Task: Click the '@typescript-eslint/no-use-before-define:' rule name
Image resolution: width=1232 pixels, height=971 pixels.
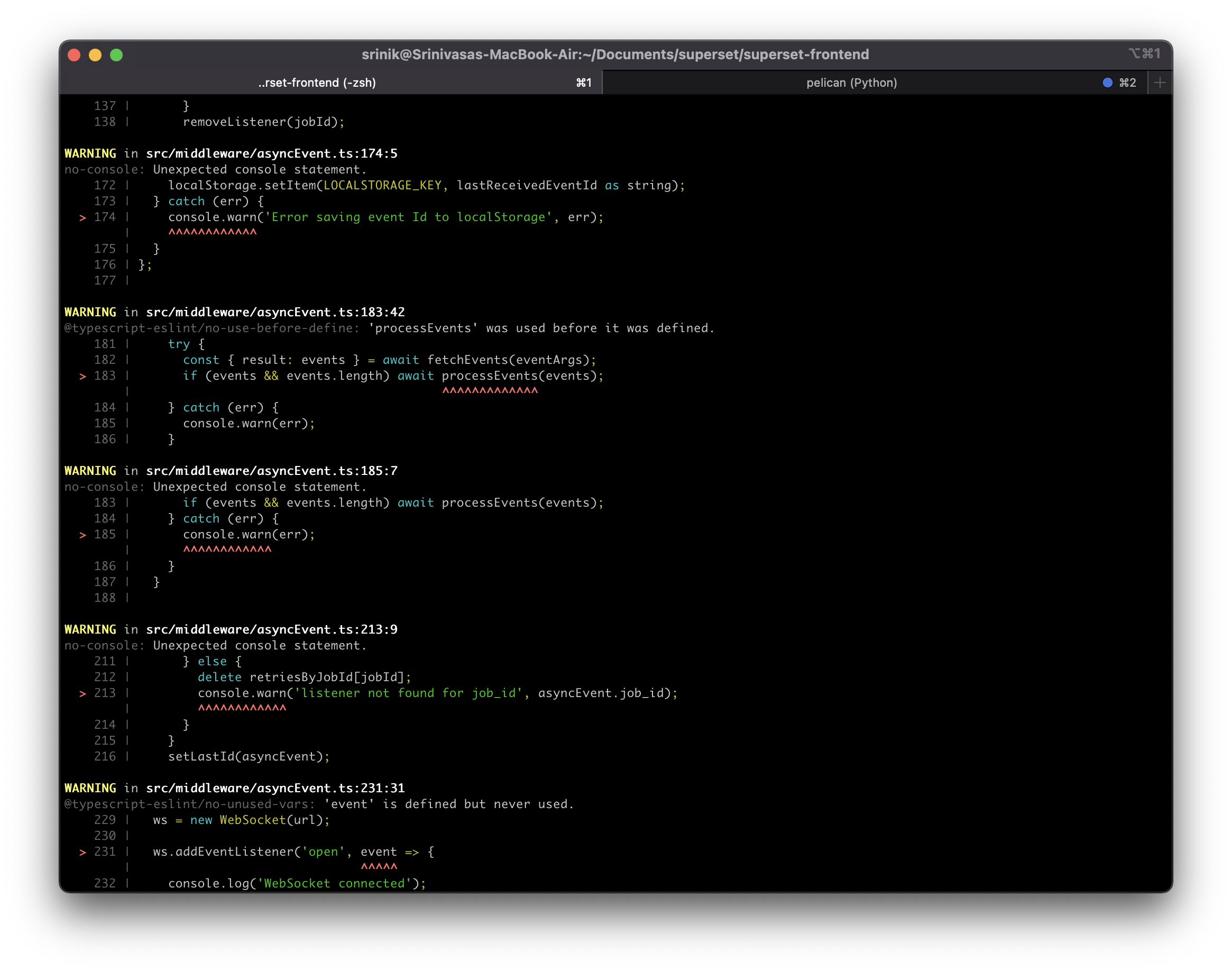Action: [212, 328]
